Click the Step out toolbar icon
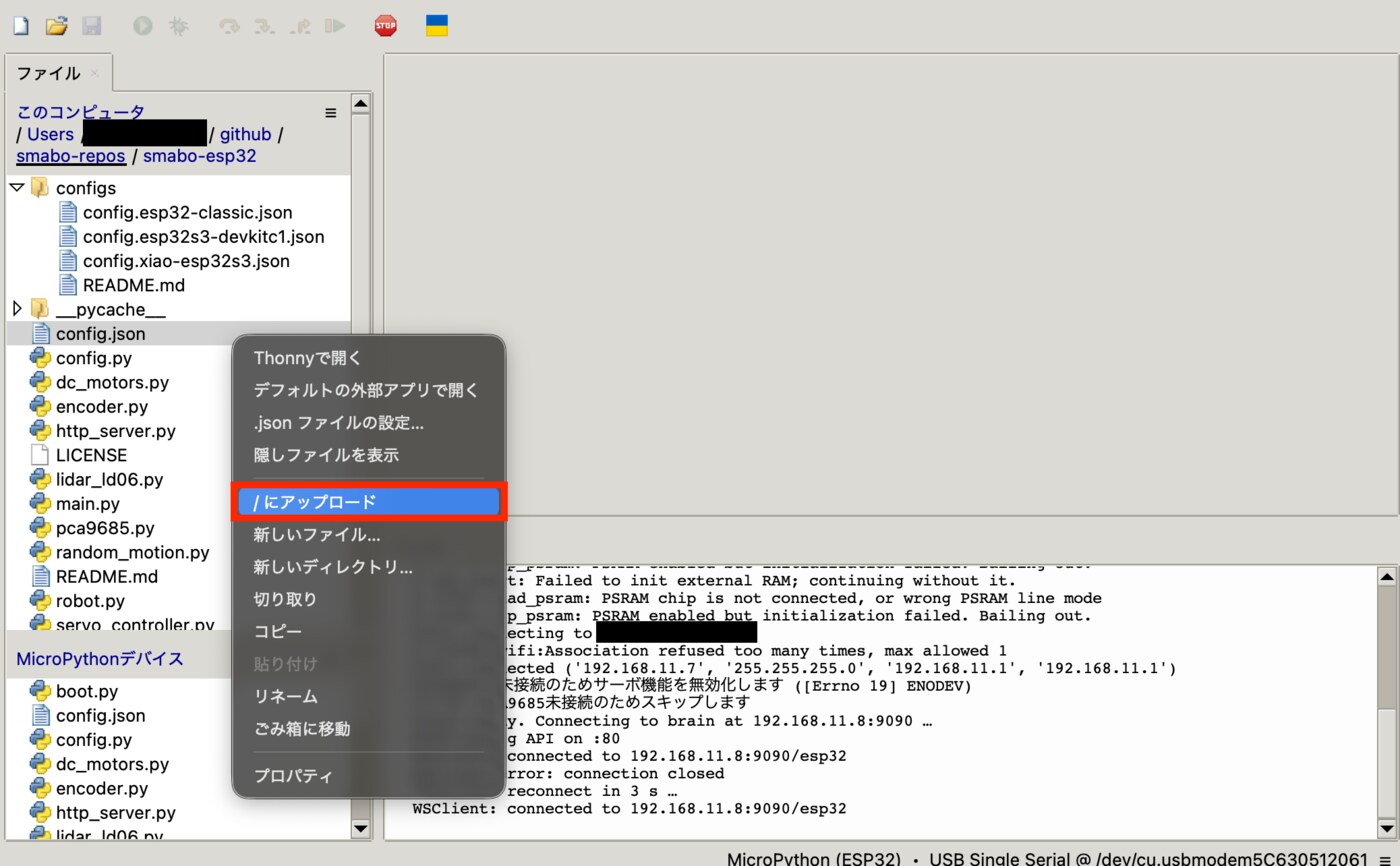Image resolution: width=1400 pixels, height=866 pixels. pyautogui.click(x=300, y=26)
